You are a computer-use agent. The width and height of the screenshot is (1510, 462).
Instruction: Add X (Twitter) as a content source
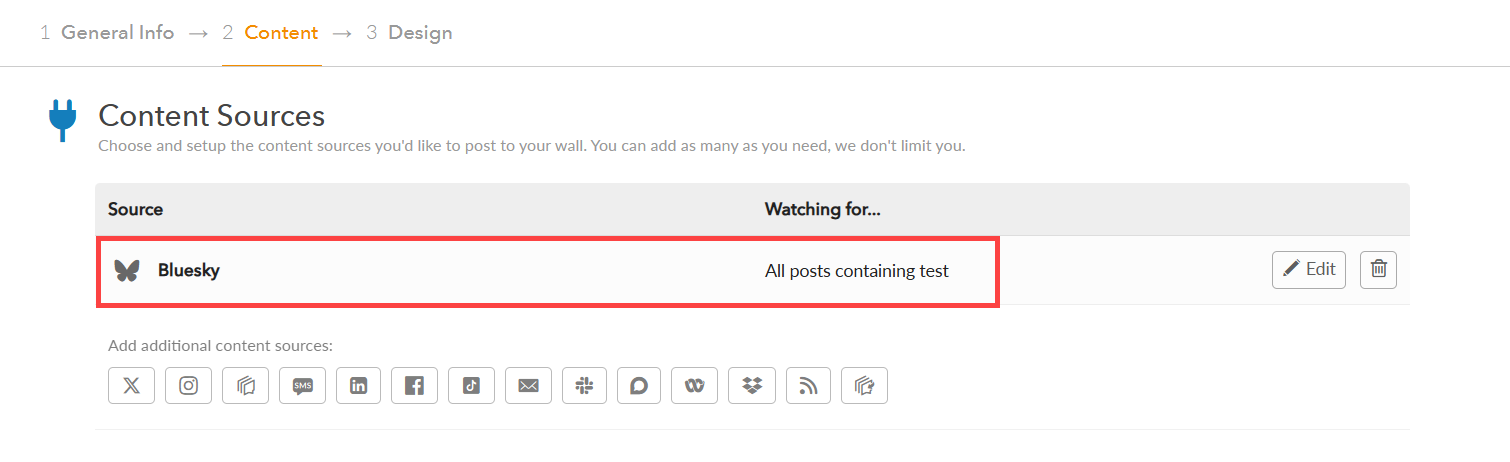[x=131, y=386]
